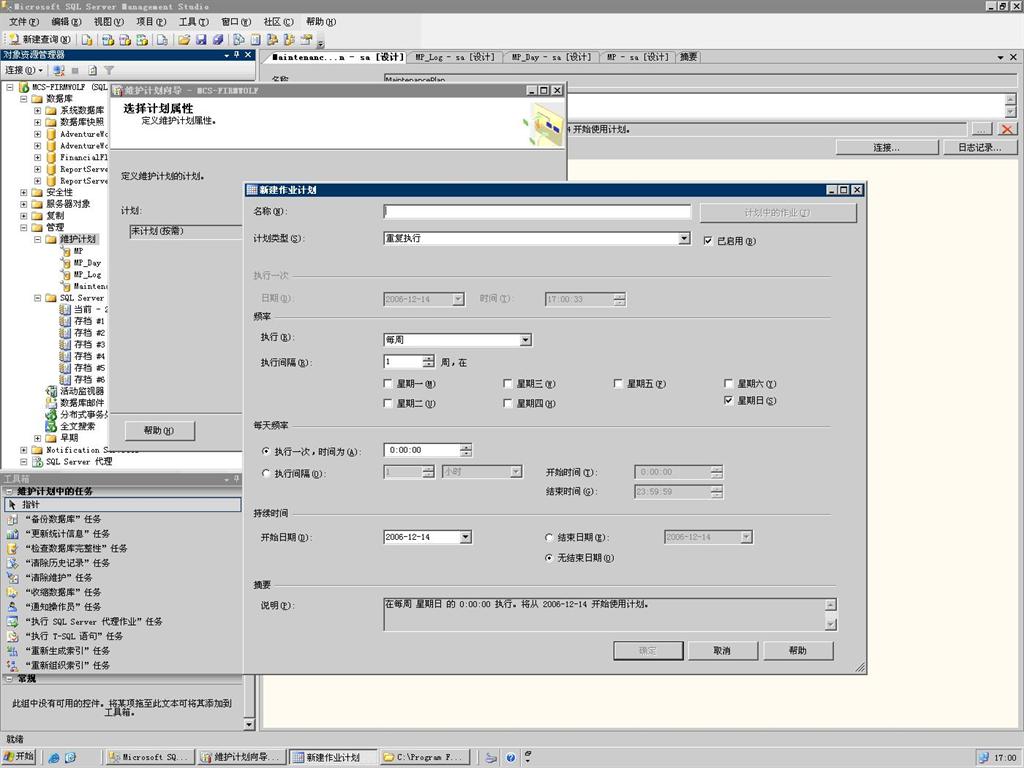
Task: Select the "重新生成索引" task in toolbox
Action: pos(67,650)
